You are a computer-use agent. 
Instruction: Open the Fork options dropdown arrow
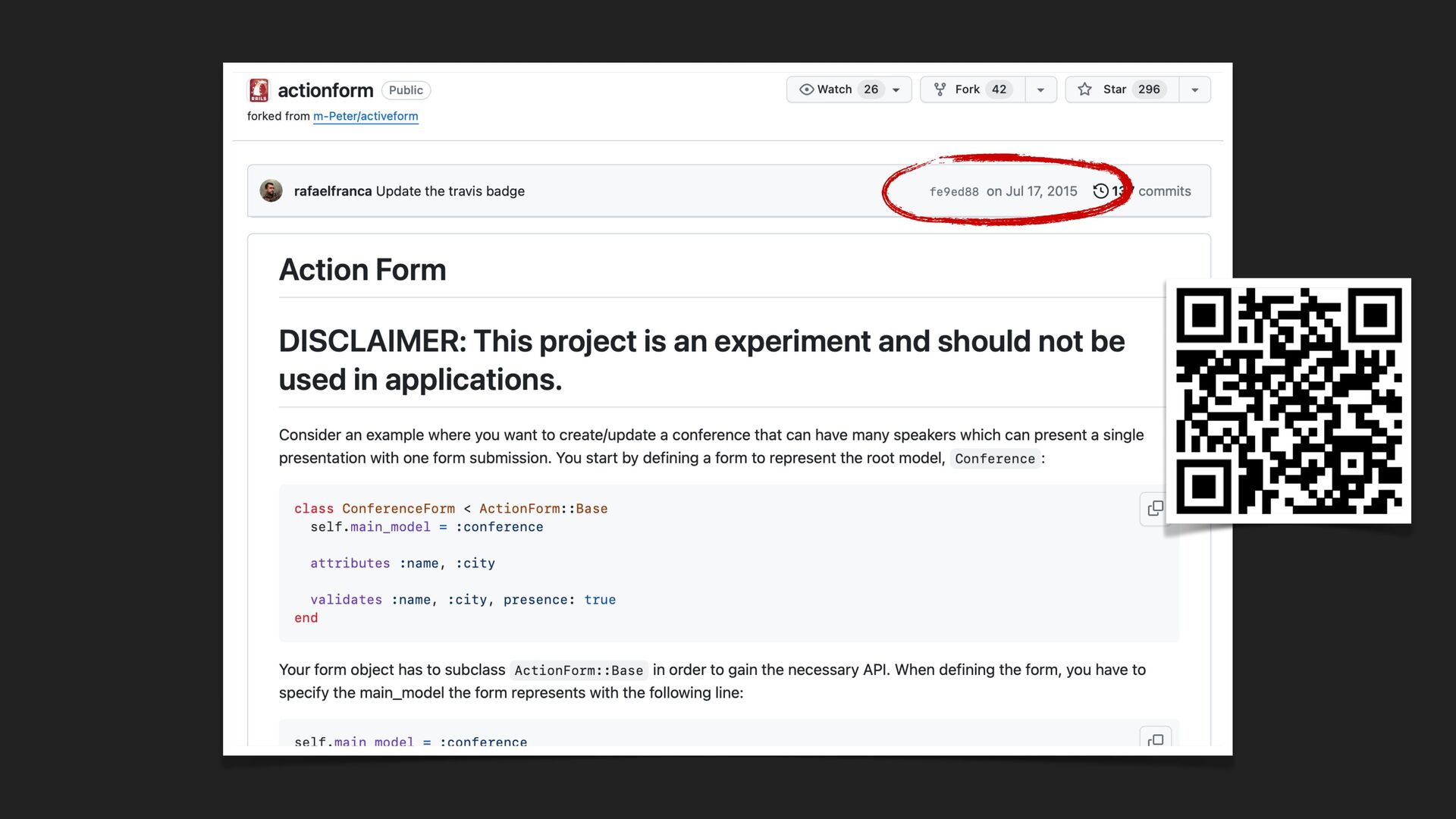tap(1040, 90)
